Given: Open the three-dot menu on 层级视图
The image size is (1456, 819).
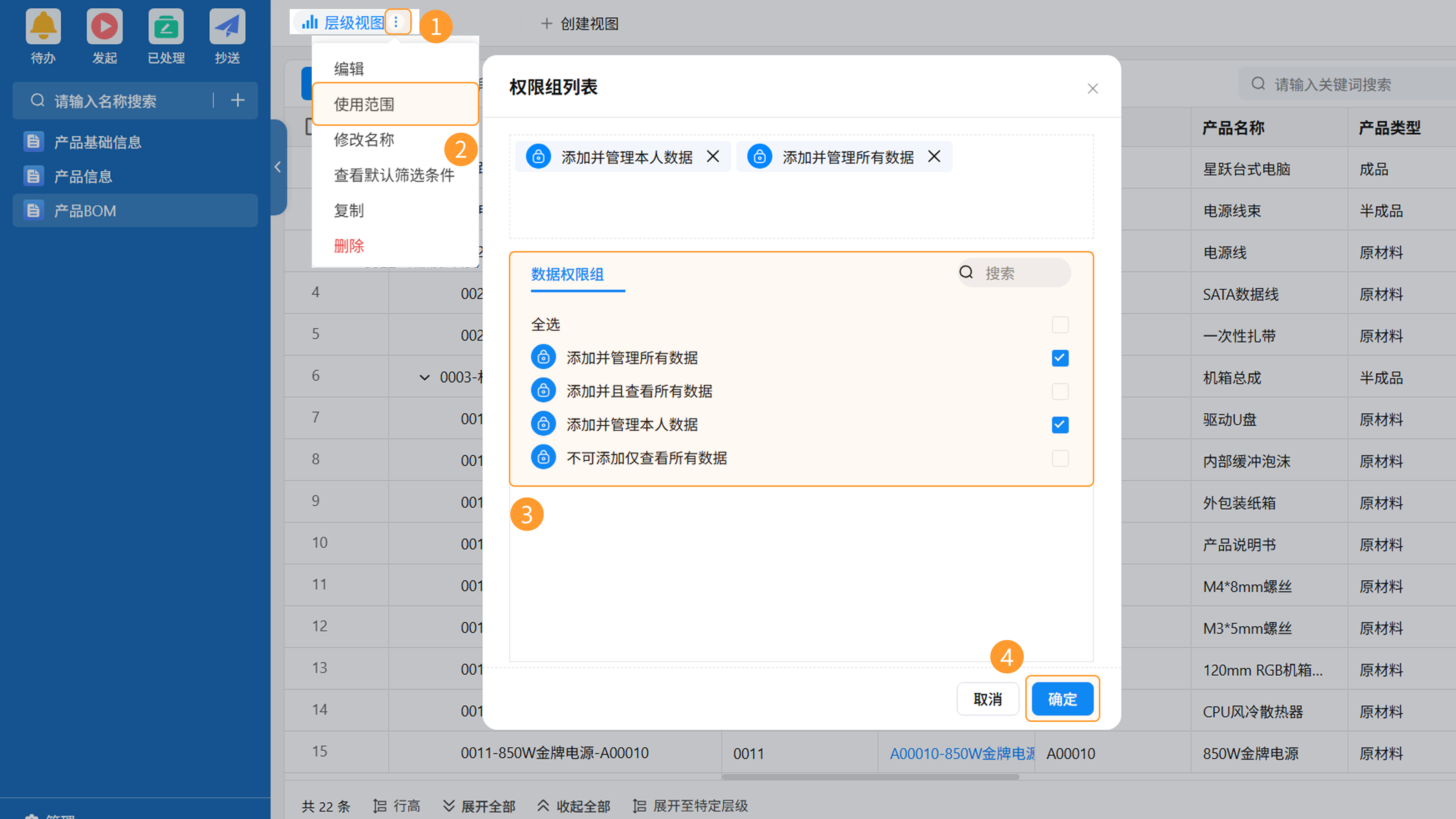Looking at the screenshot, I should pyautogui.click(x=396, y=23).
